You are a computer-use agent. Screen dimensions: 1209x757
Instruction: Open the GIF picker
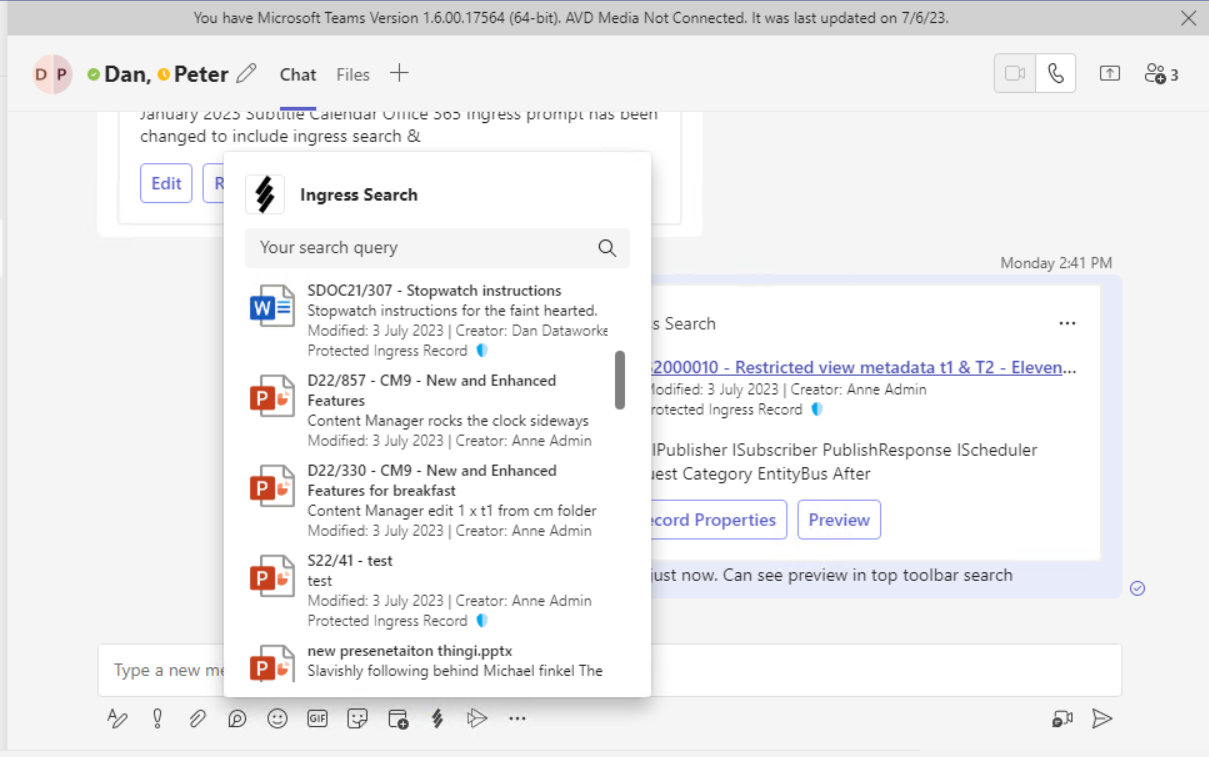(317, 718)
